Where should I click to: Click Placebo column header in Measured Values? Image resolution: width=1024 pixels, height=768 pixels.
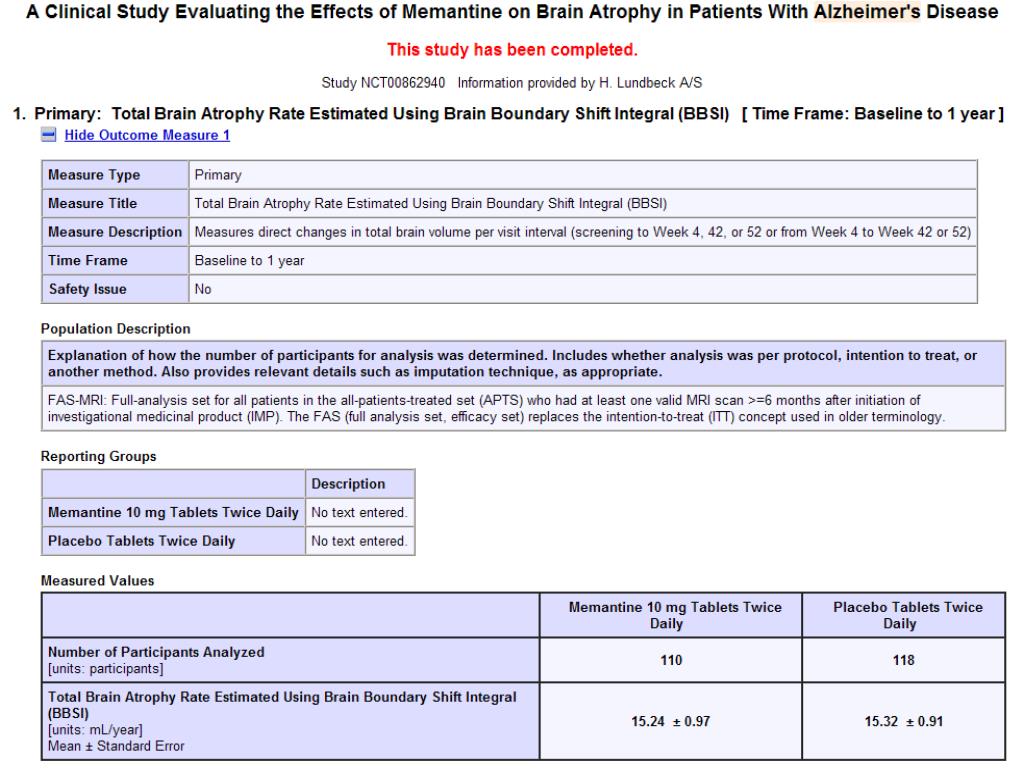click(x=904, y=615)
